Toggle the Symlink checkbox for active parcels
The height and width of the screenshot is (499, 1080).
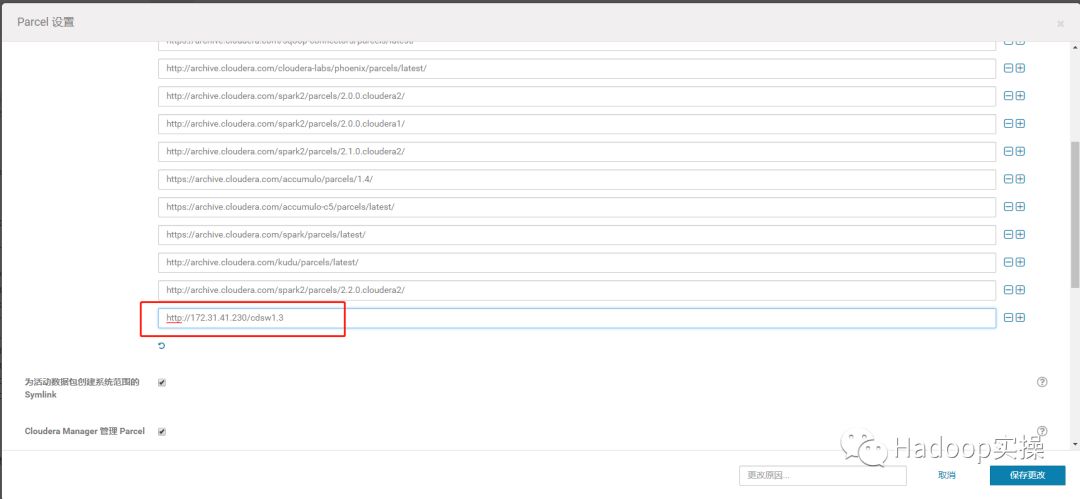pos(162,383)
